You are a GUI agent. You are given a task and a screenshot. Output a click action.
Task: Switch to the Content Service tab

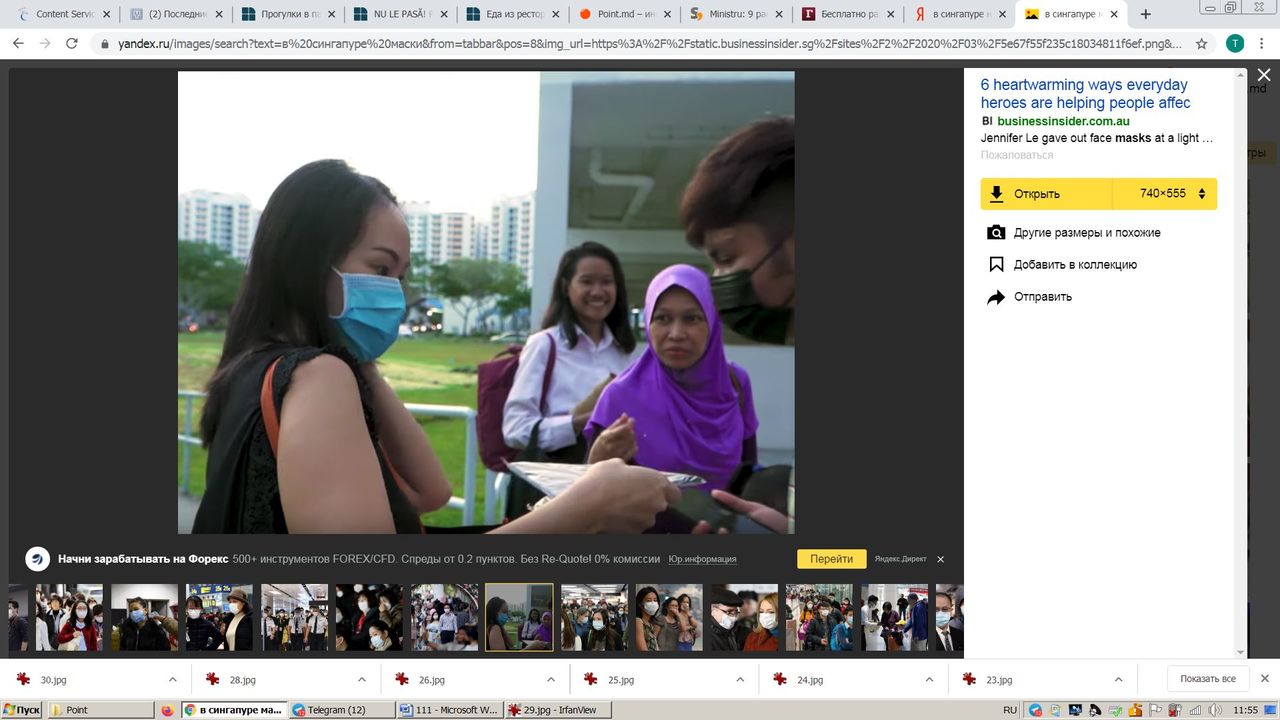pos(65,15)
